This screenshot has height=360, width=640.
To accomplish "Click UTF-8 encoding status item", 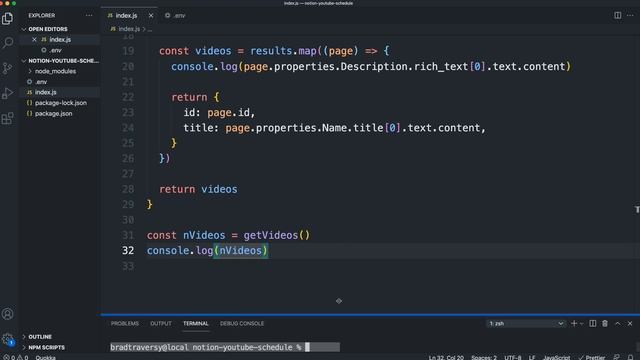I will 513,357.
